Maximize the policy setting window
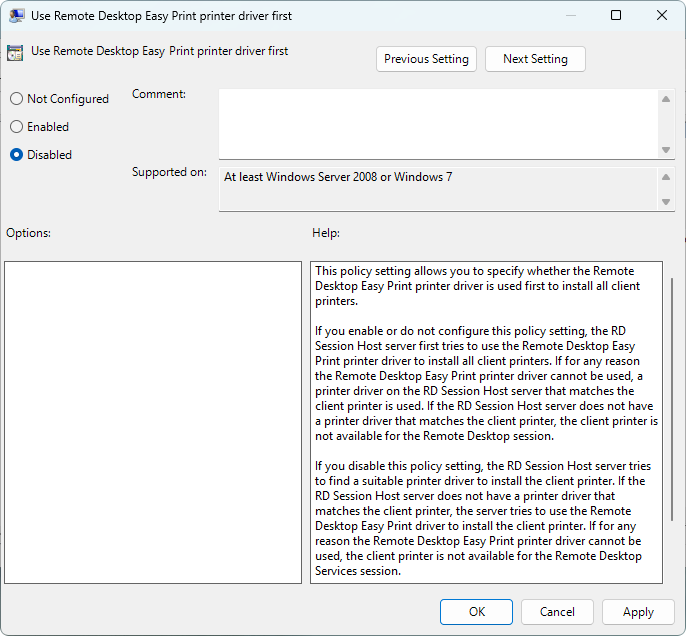This screenshot has width=686, height=636. tap(616, 15)
